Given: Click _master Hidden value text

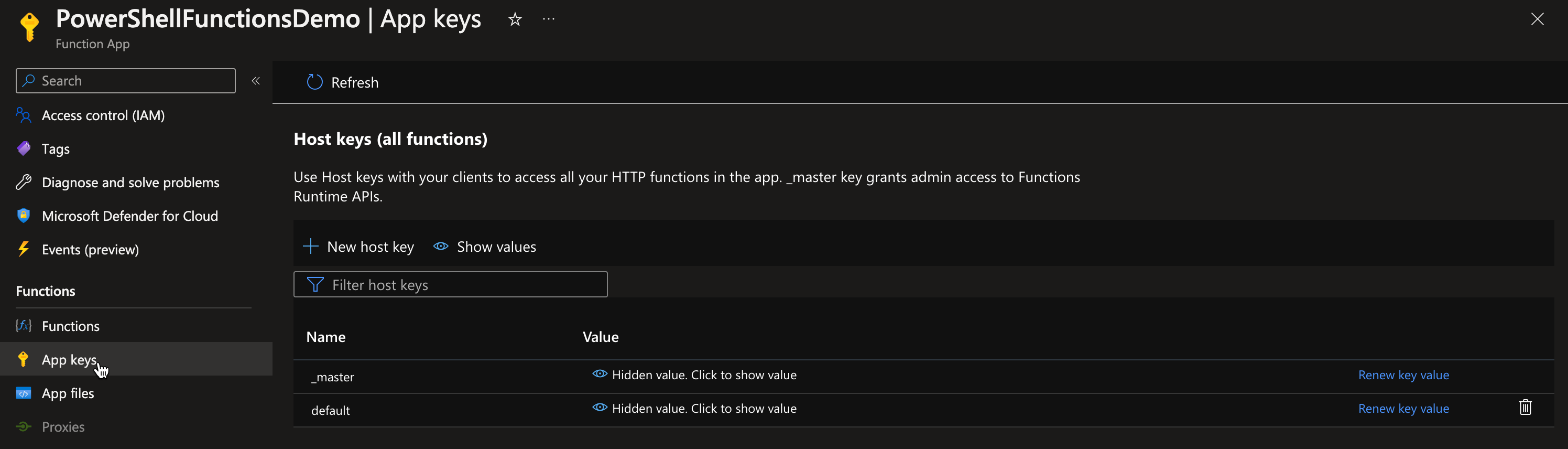Looking at the screenshot, I should (x=704, y=375).
